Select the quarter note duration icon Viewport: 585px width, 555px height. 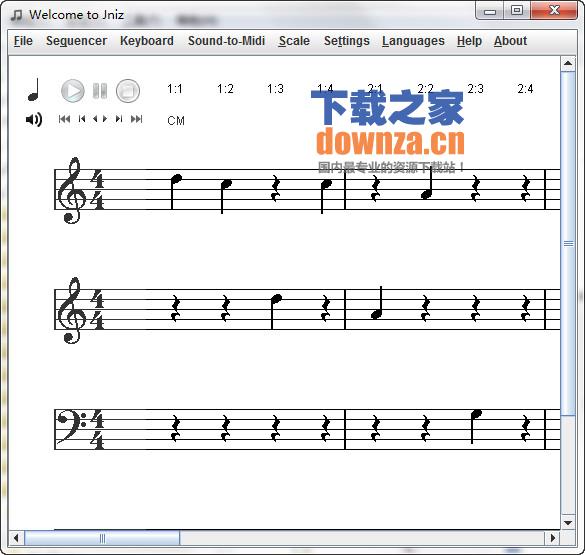[x=34, y=90]
